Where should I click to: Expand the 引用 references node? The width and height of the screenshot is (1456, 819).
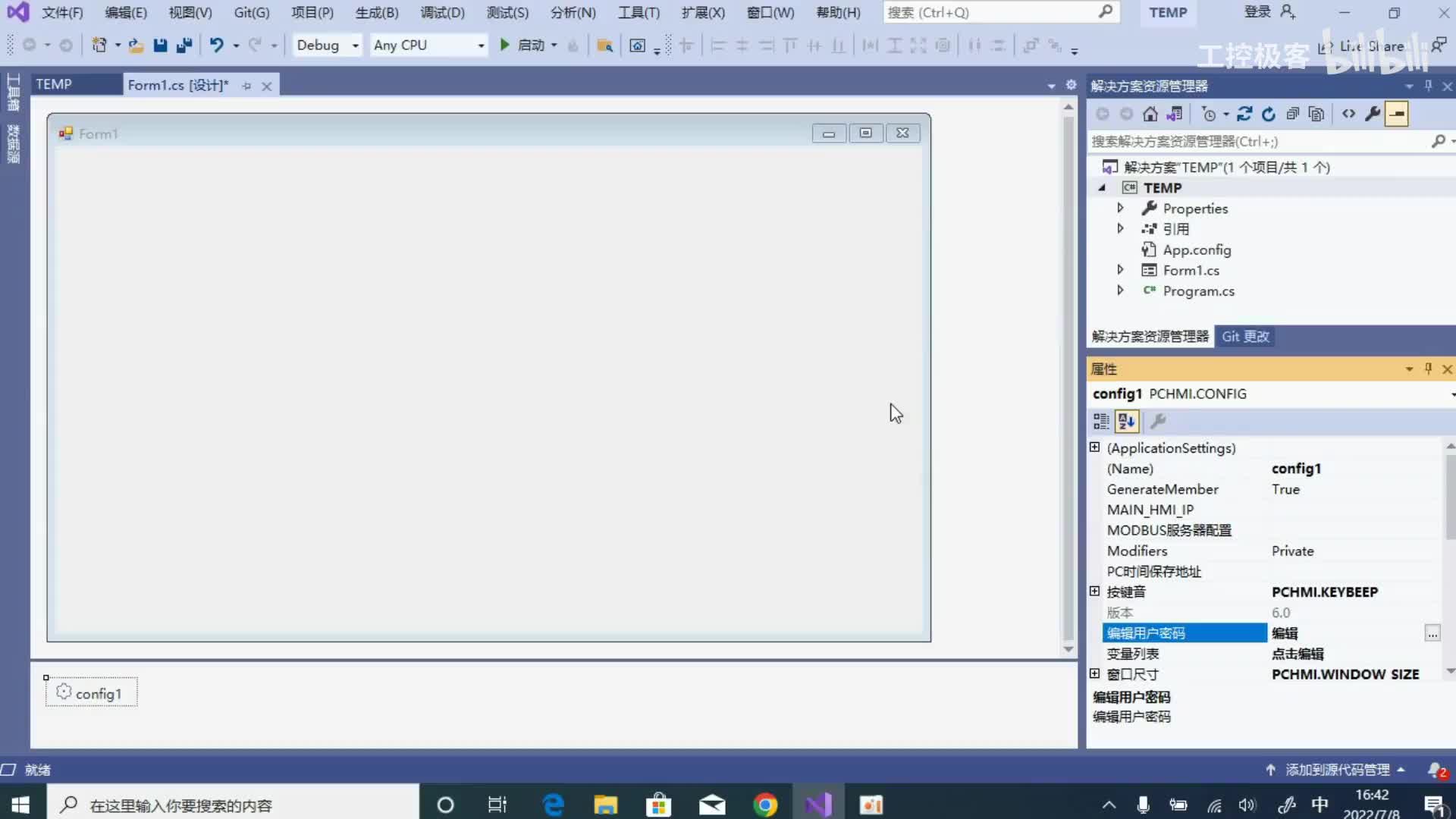click(x=1120, y=228)
